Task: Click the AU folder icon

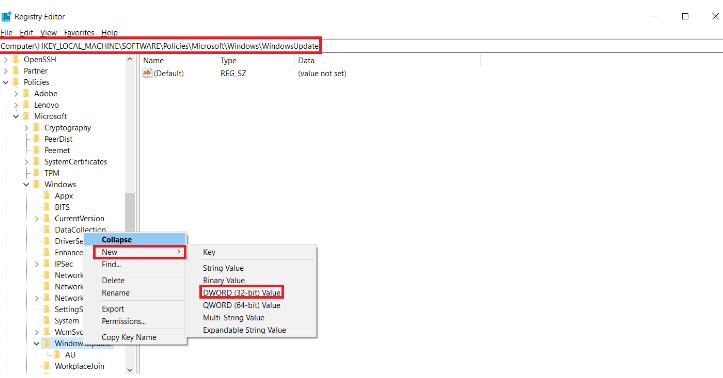Action: pyautogui.click(x=57, y=354)
